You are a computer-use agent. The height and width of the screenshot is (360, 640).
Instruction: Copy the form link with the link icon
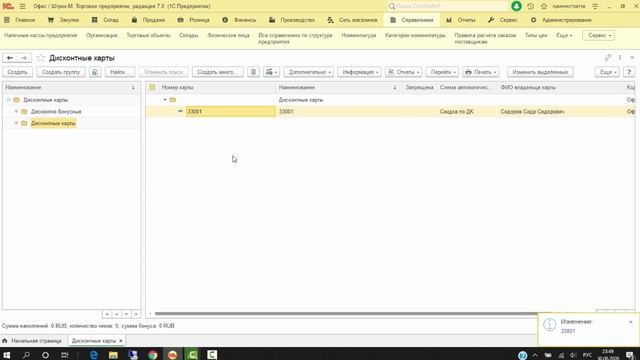click(608, 58)
